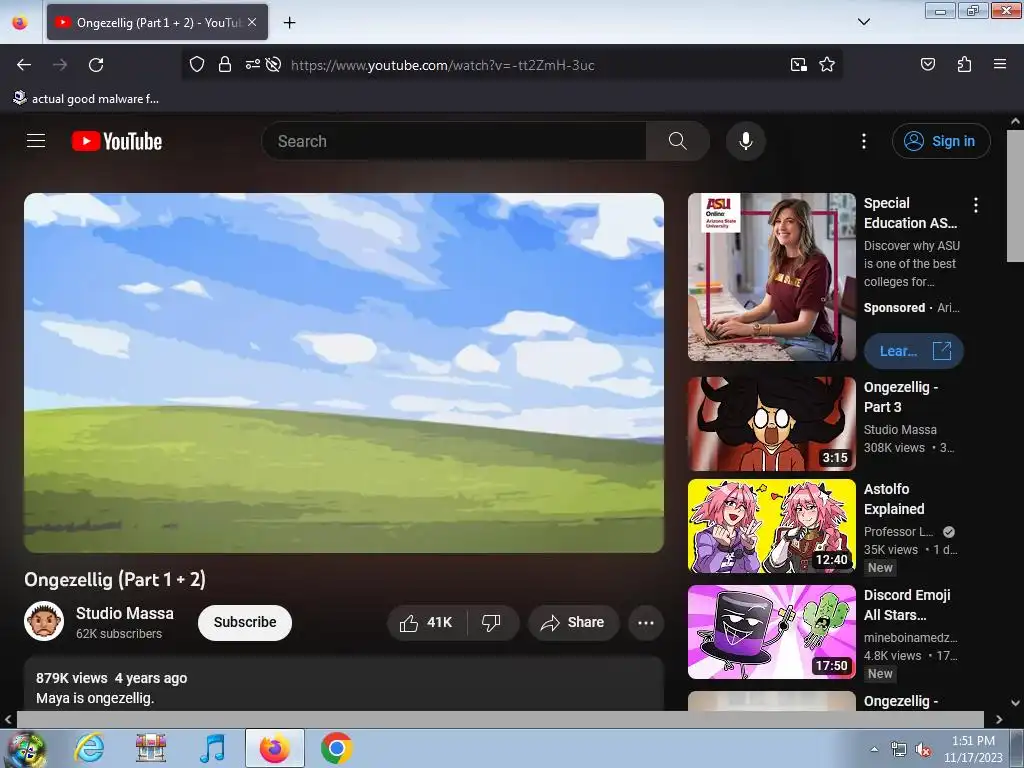Click the autoplay blocked icon in URL bar
Viewport: 1024px width, 768px height.
[274, 65]
